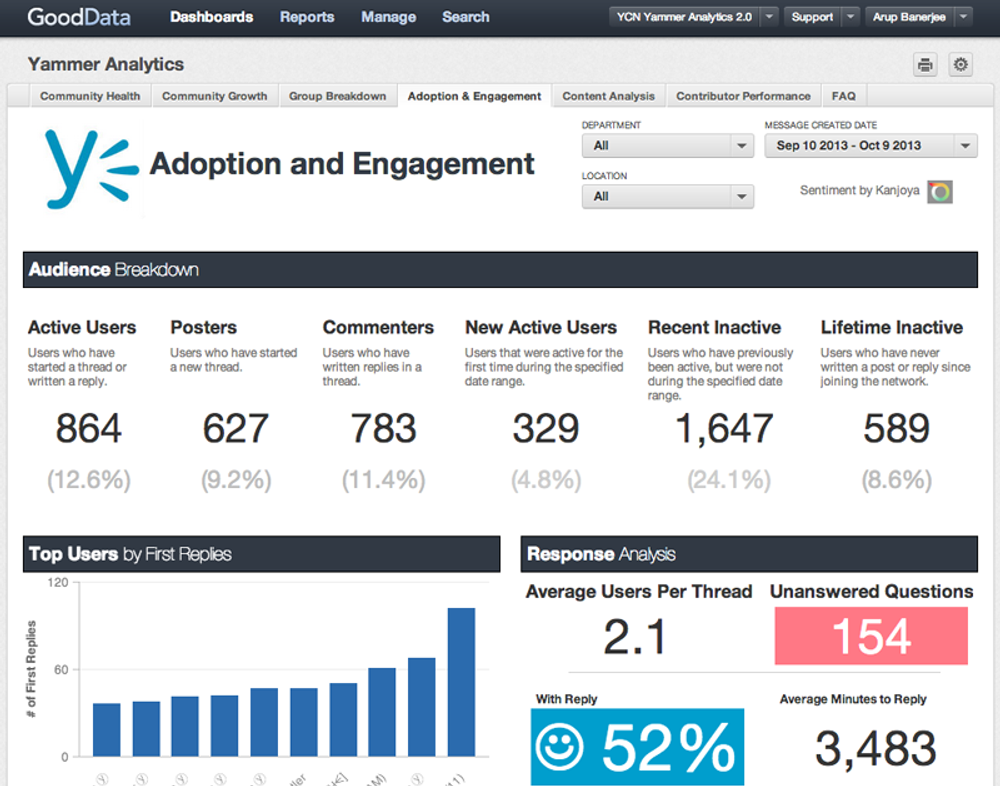
Task: Click the Commenters percentage (11.4%)
Action: (x=383, y=480)
